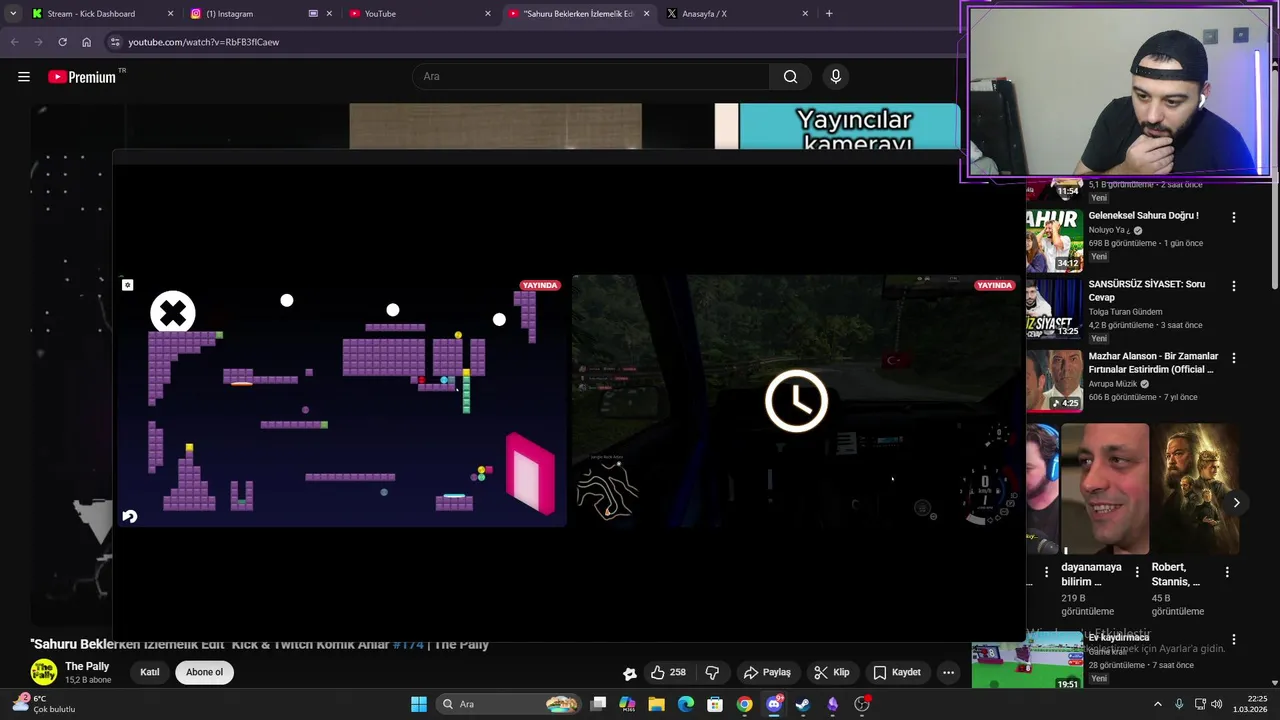
Task: Save video with Kaydet button
Action: [x=897, y=672]
